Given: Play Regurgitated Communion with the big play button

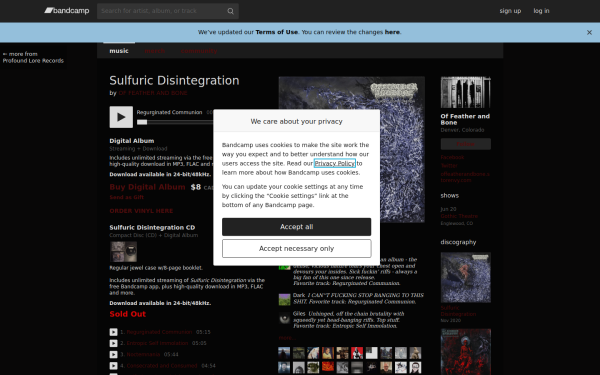Looking at the screenshot, I should click(x=121, y=117).
